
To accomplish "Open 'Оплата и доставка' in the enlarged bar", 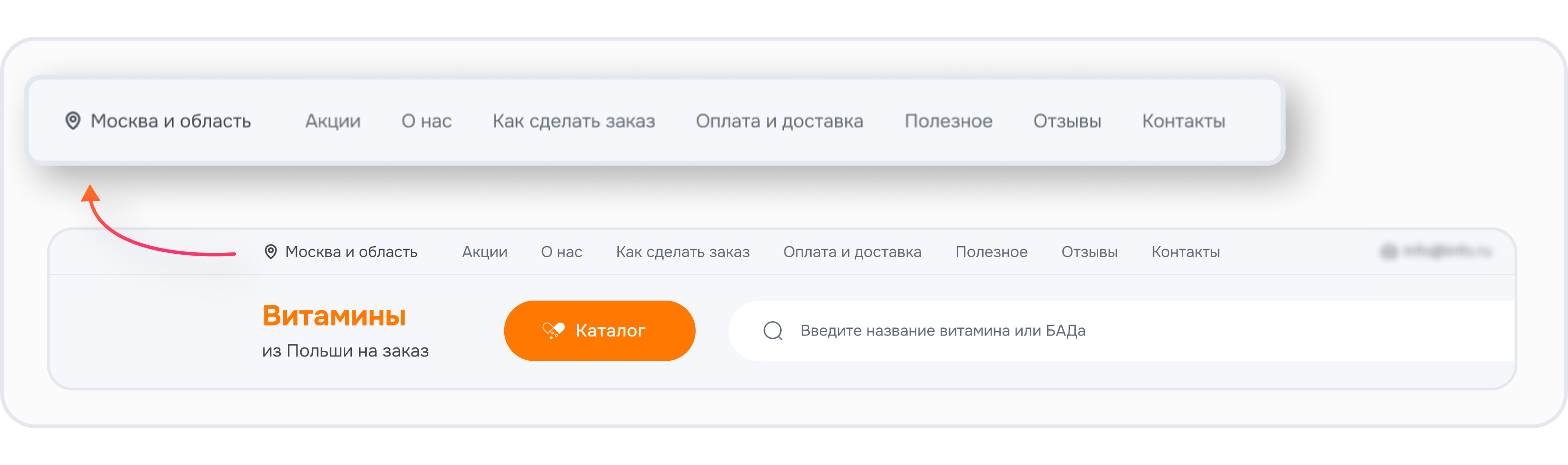I will point(779,121).
